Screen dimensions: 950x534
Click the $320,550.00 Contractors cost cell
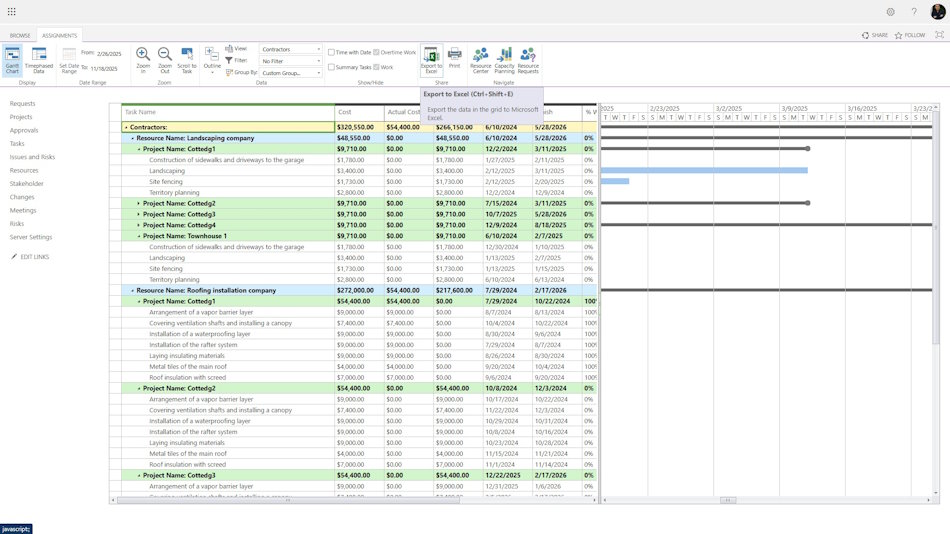(359, 127)
